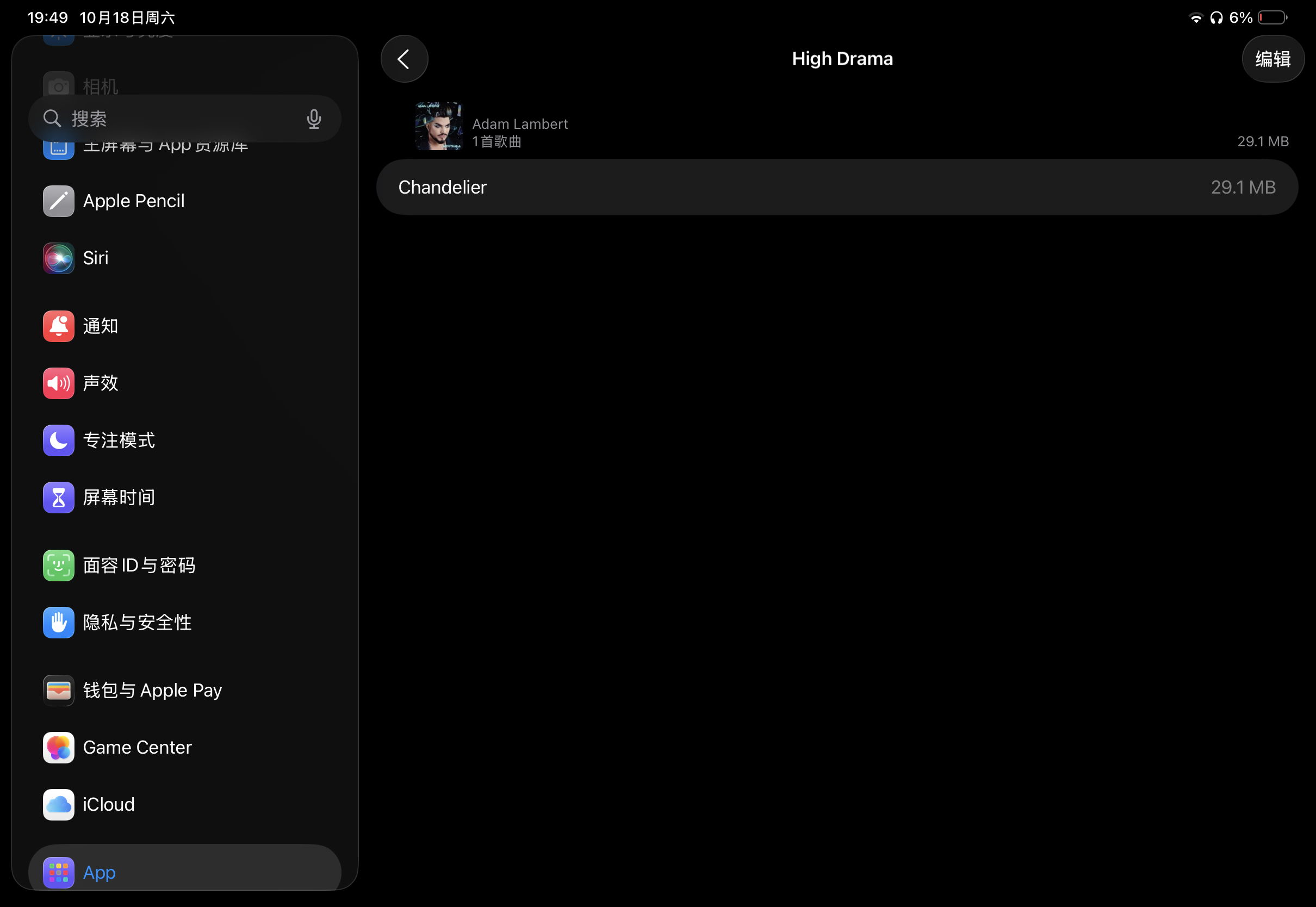This screenshot has width=1316, height=907.
Task: Open the Focus mode moon icon
Action: [x=59, y=440]
